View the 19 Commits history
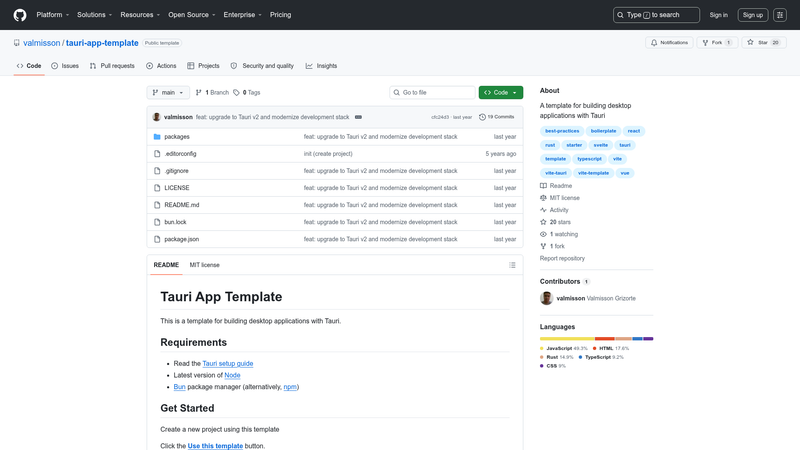Screen dimensions: 800x450 point(496,117)
